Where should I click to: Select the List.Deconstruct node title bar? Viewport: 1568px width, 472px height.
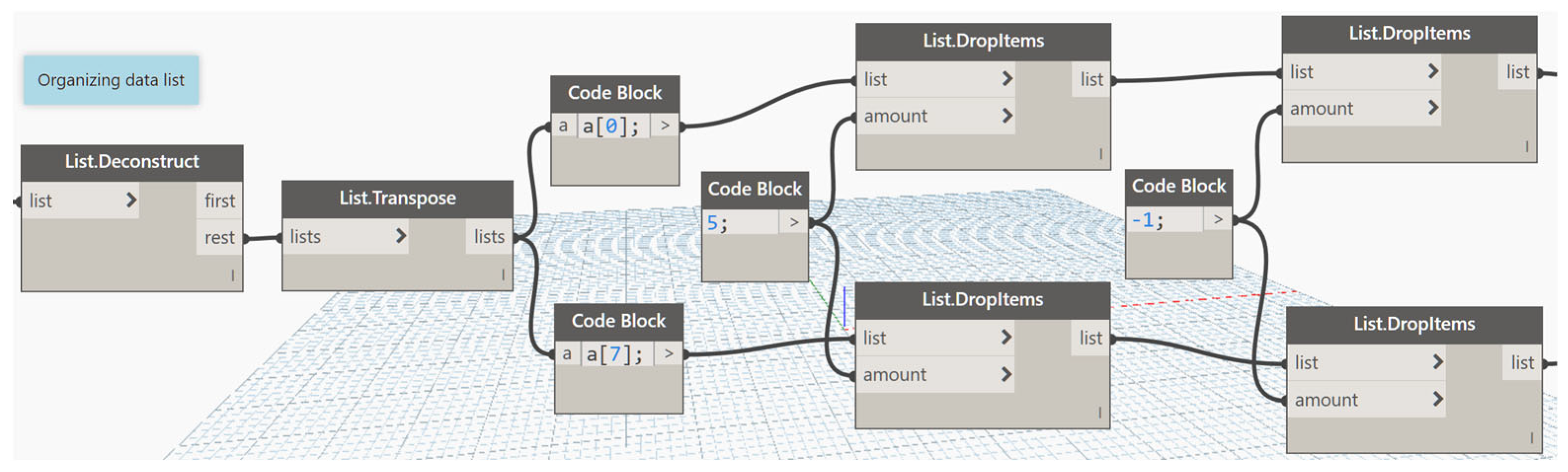[x=132, y=162]
